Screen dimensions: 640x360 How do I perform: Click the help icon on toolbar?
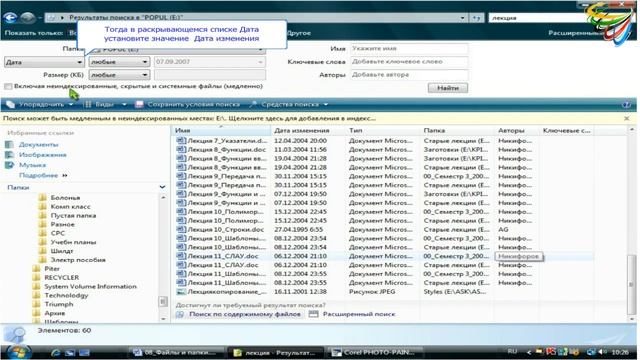coord(627,104)
